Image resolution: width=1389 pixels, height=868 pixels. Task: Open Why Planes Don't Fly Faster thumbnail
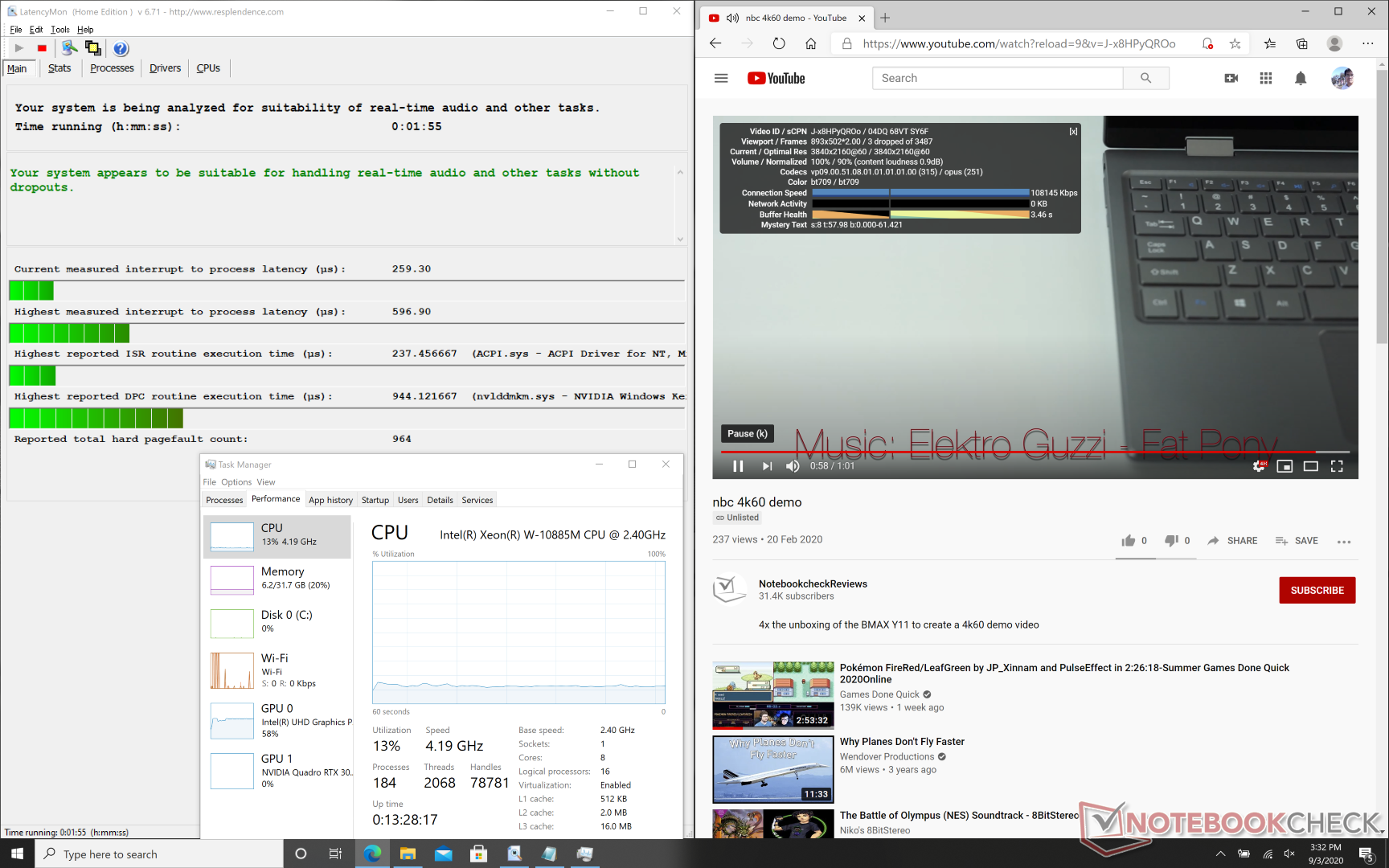click(x=772, y=769)
